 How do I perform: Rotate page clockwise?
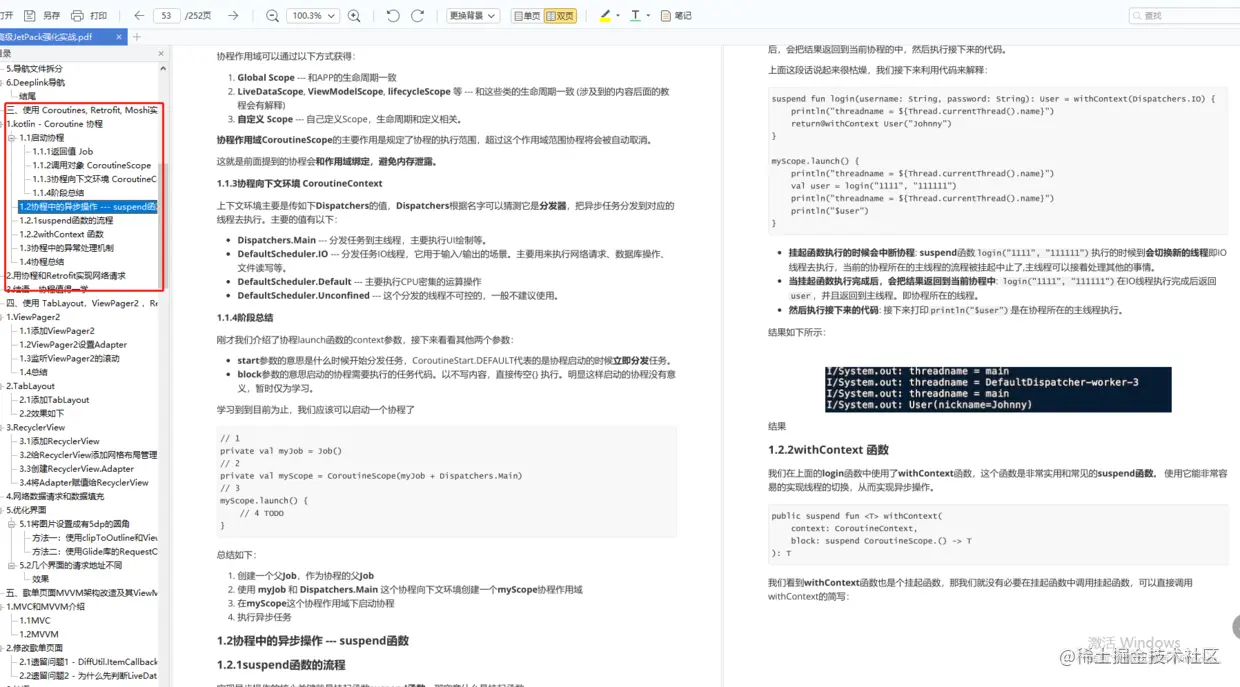point(418,16)
